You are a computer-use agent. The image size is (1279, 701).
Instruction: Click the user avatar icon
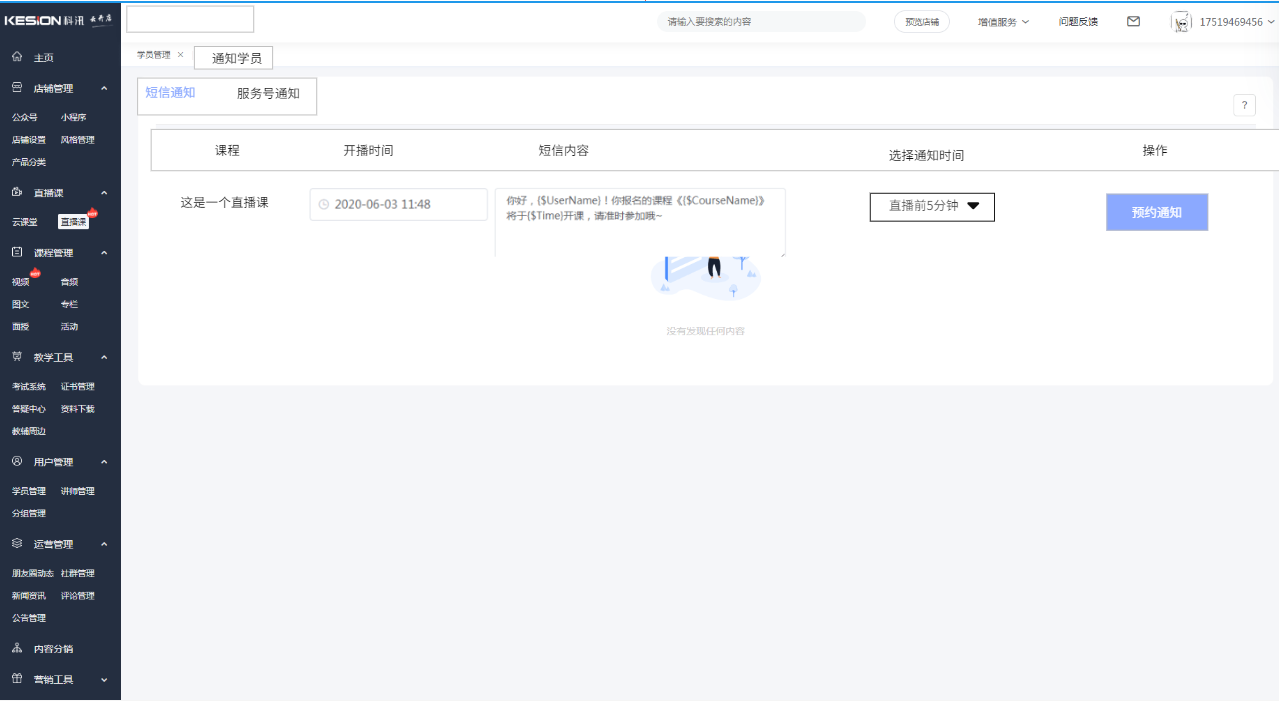coord(1182,22)
